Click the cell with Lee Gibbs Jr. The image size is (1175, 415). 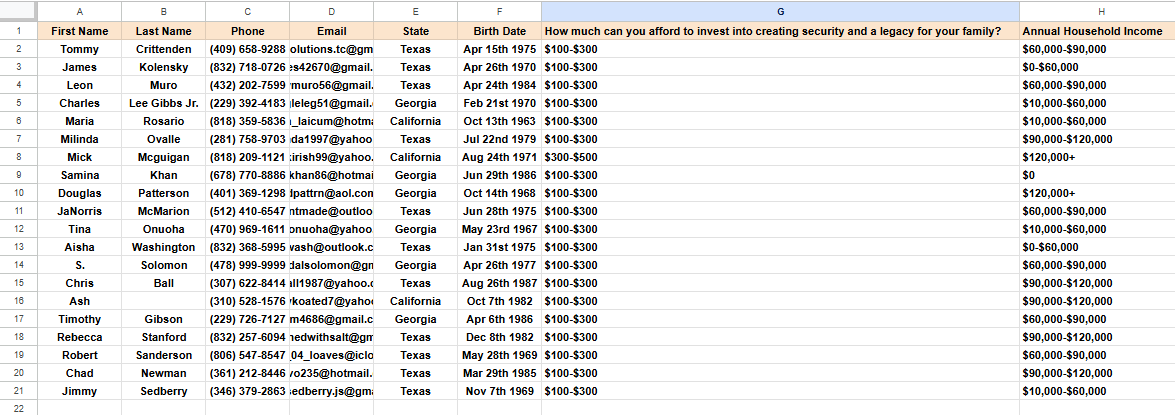(163, 103)
